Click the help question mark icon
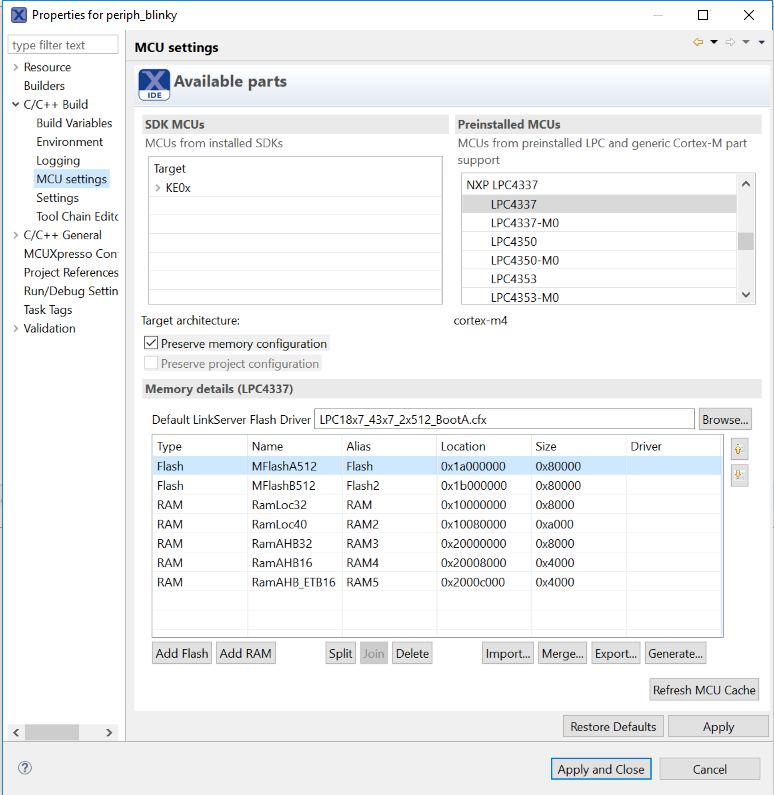The width and height of the screenshot is (774, 795). pyautogui.click(x=25, y=768)
